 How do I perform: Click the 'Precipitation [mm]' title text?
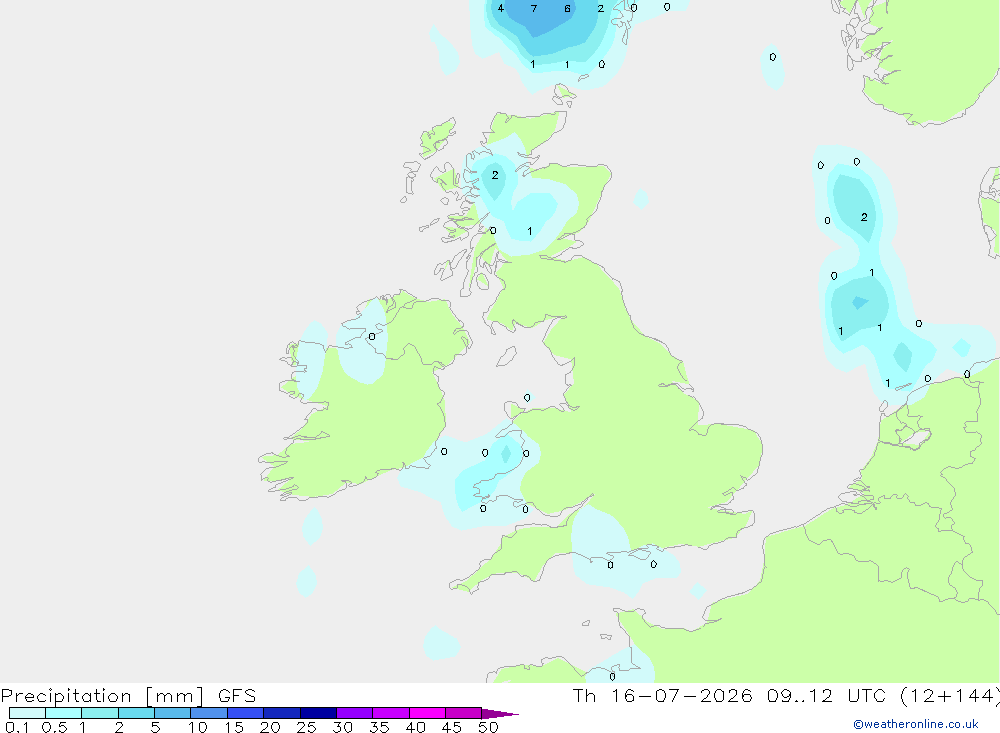point(103,696)
